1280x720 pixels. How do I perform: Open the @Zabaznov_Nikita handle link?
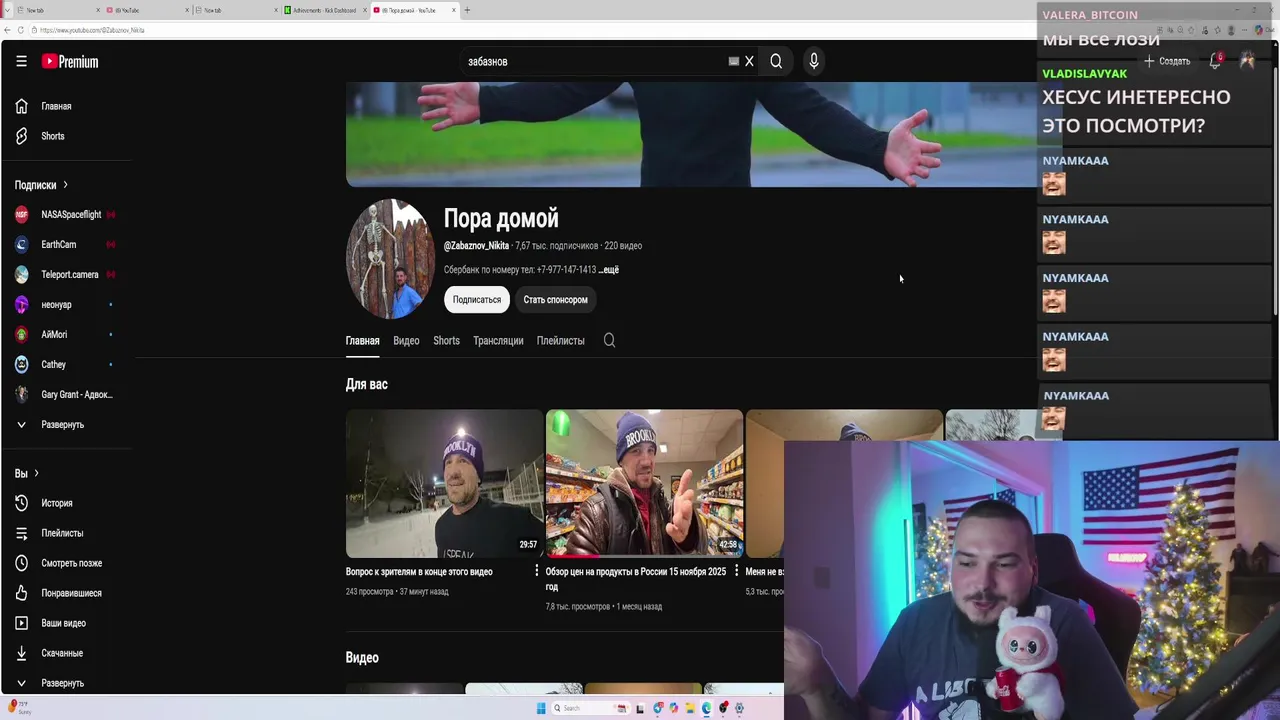(x=476, y=246)
